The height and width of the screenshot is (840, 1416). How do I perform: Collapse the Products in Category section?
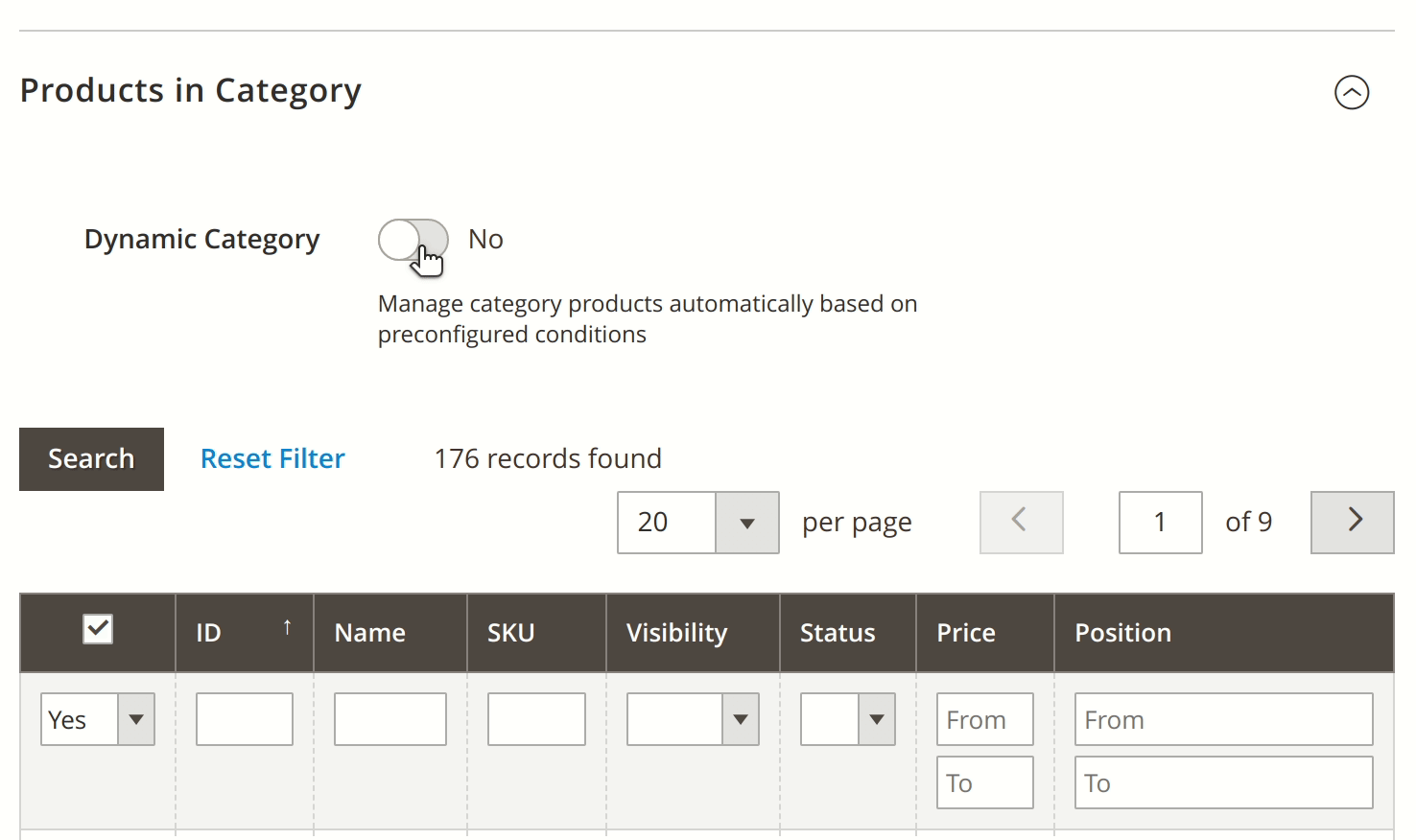click(1352, 93)
